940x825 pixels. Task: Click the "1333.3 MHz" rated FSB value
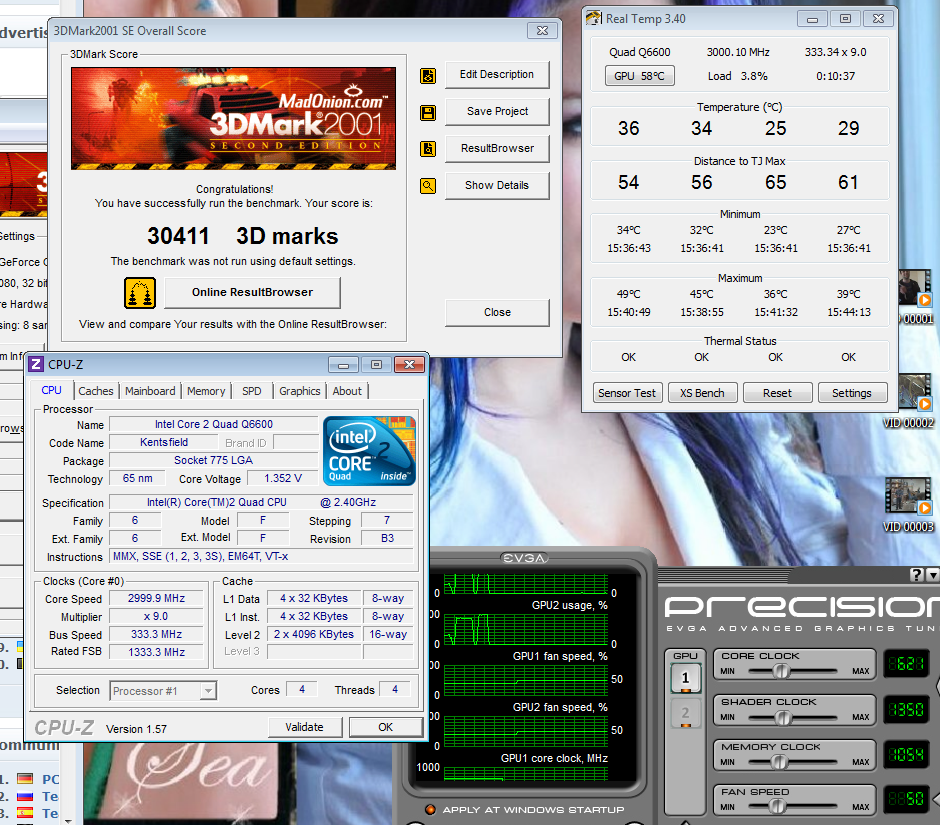tap(156, 652)
